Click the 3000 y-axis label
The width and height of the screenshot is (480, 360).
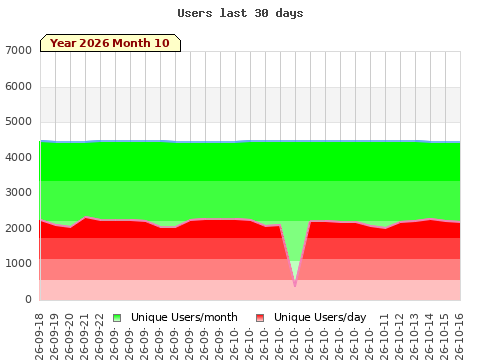point(18,192)
